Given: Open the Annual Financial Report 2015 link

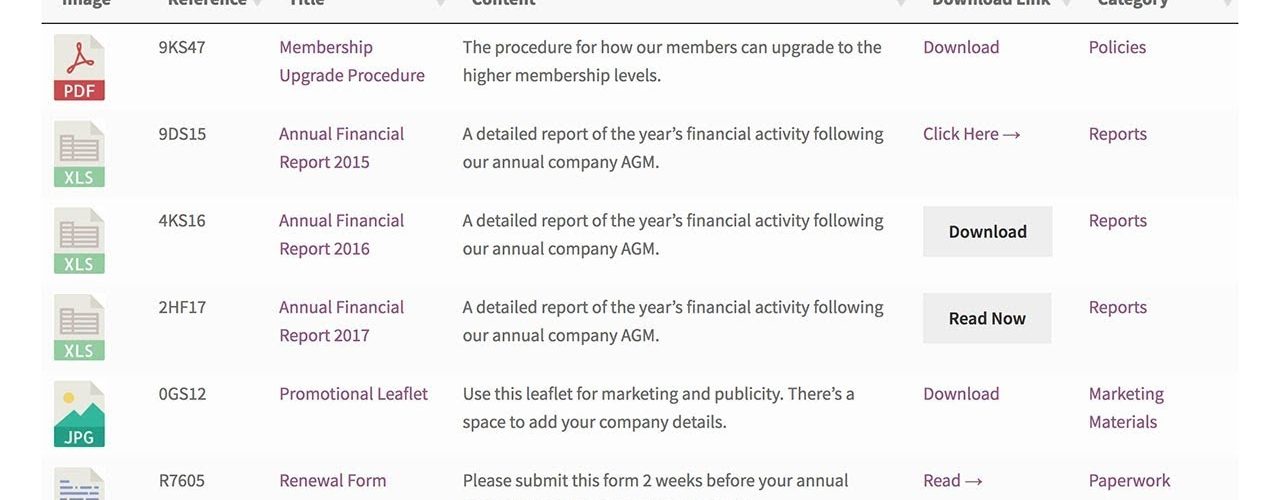Looking at the screenshot, I should [342, 148].
